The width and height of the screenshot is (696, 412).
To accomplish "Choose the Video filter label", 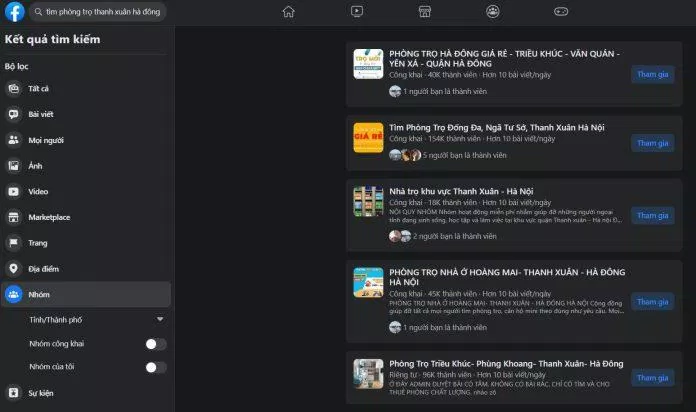I will (38, 192).
